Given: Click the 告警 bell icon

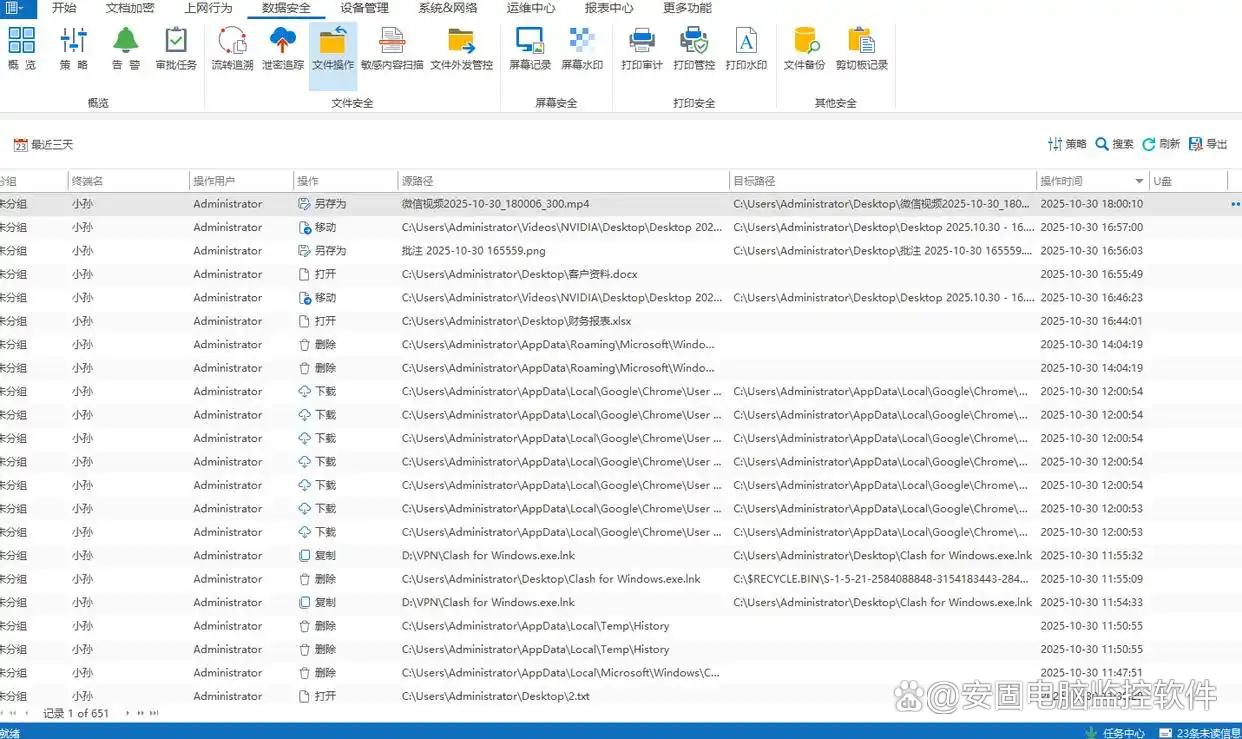Looking at the screenshot, I should [x=125, y=49].
